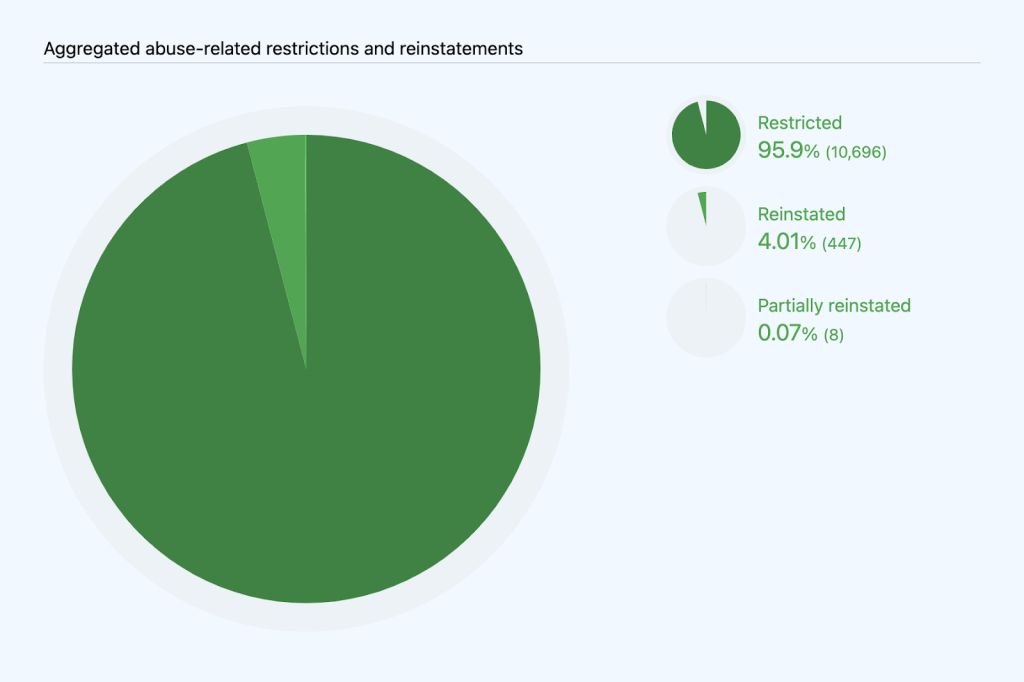Image resolution: width=1024 pixels, height=682 pixels.
Task: Click the "Partially reinstated" legend label
Action: [x=834, y=305]
